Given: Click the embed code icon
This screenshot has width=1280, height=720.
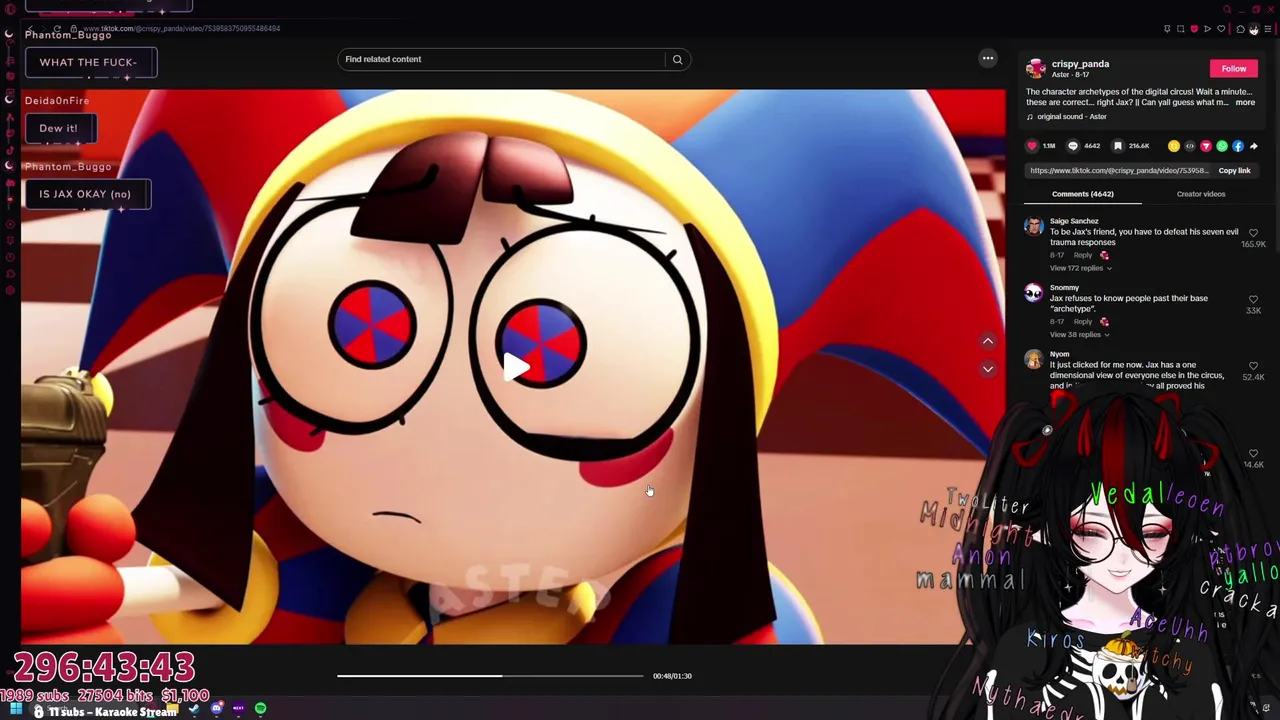Looking at the screenshot, I should tap(1190, 146).
